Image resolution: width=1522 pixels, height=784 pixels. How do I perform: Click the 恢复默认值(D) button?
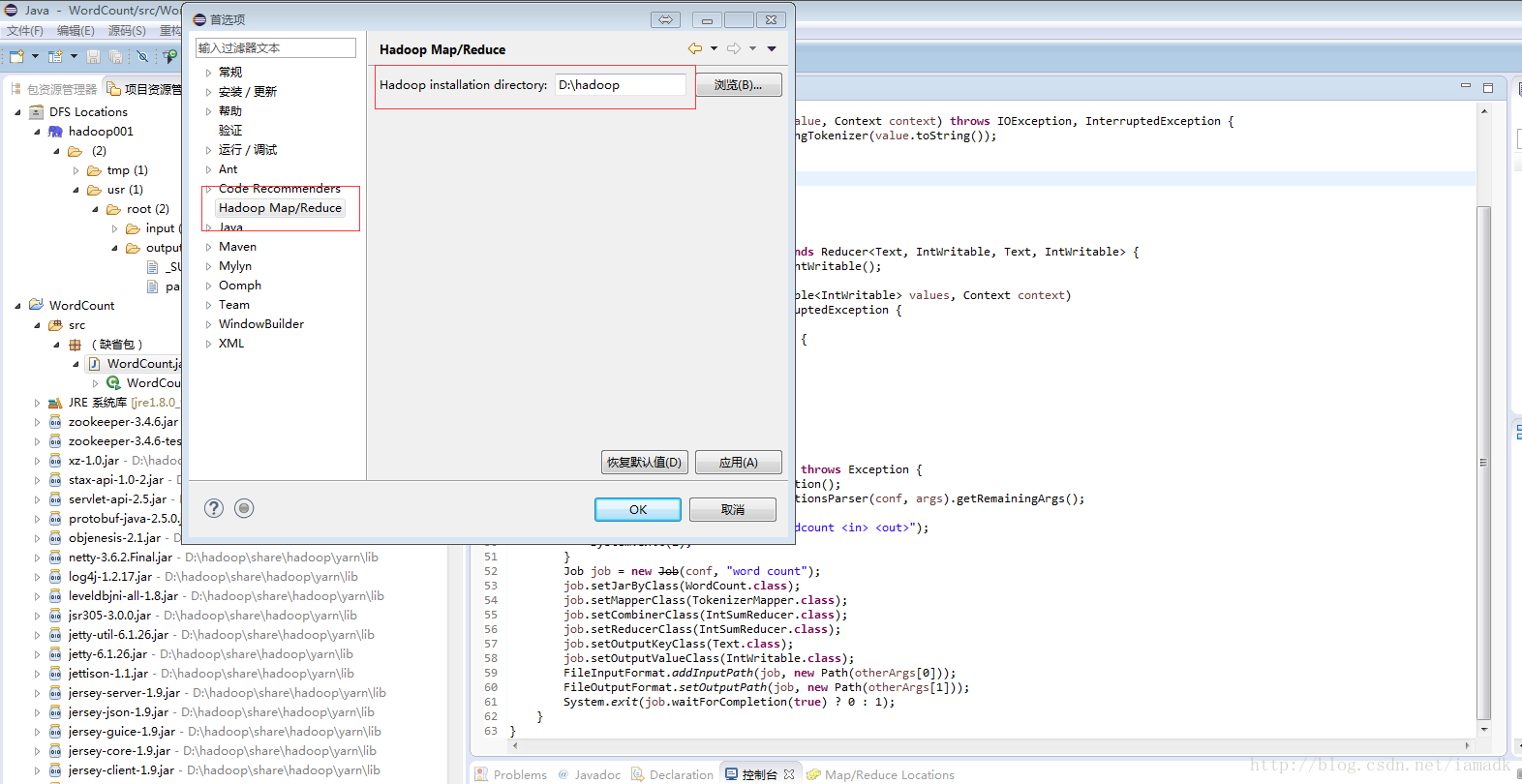pyautogui.click(x=644, y=462)
